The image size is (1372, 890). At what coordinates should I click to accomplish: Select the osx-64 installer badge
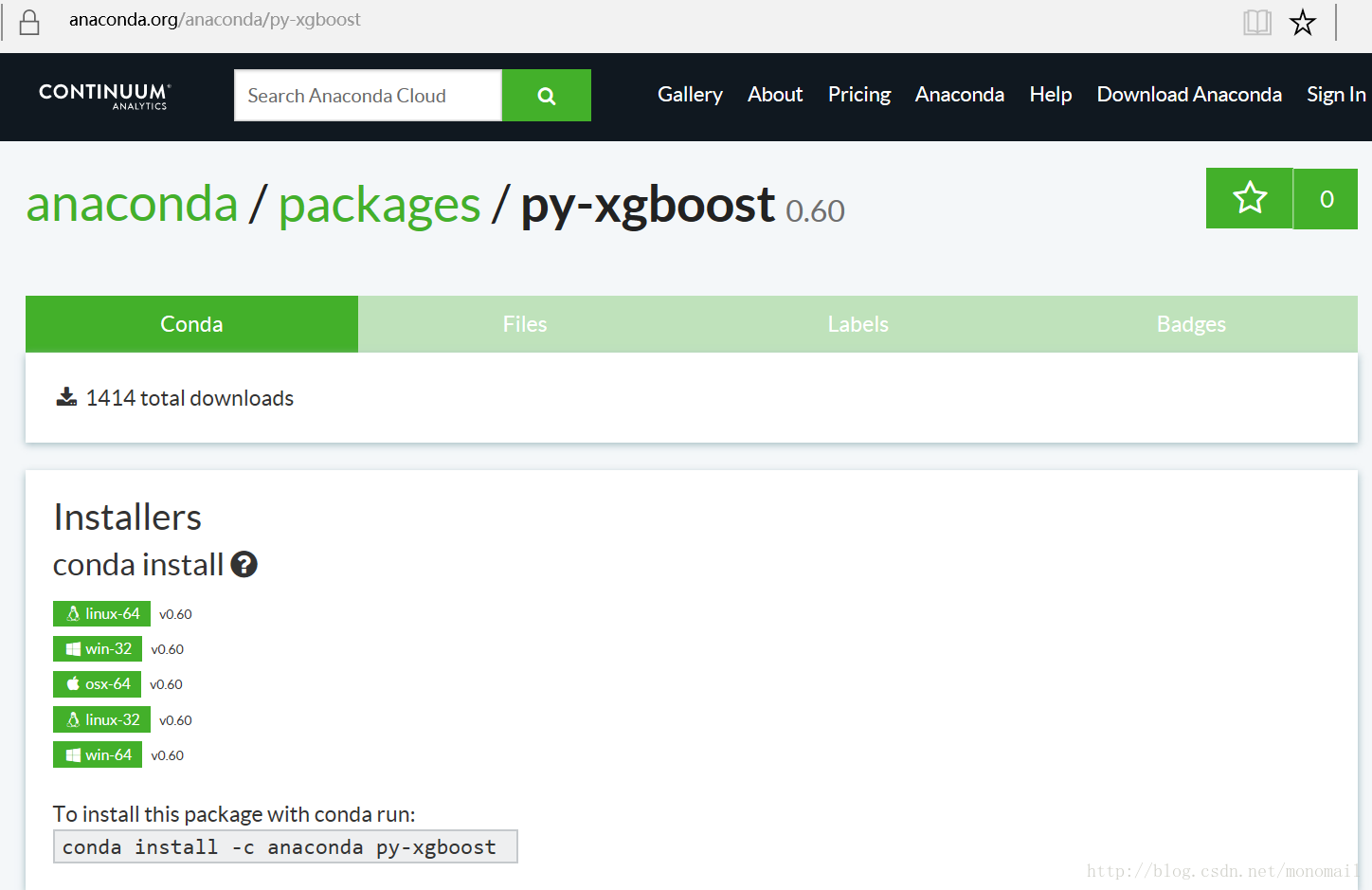[x=98, y=684]
